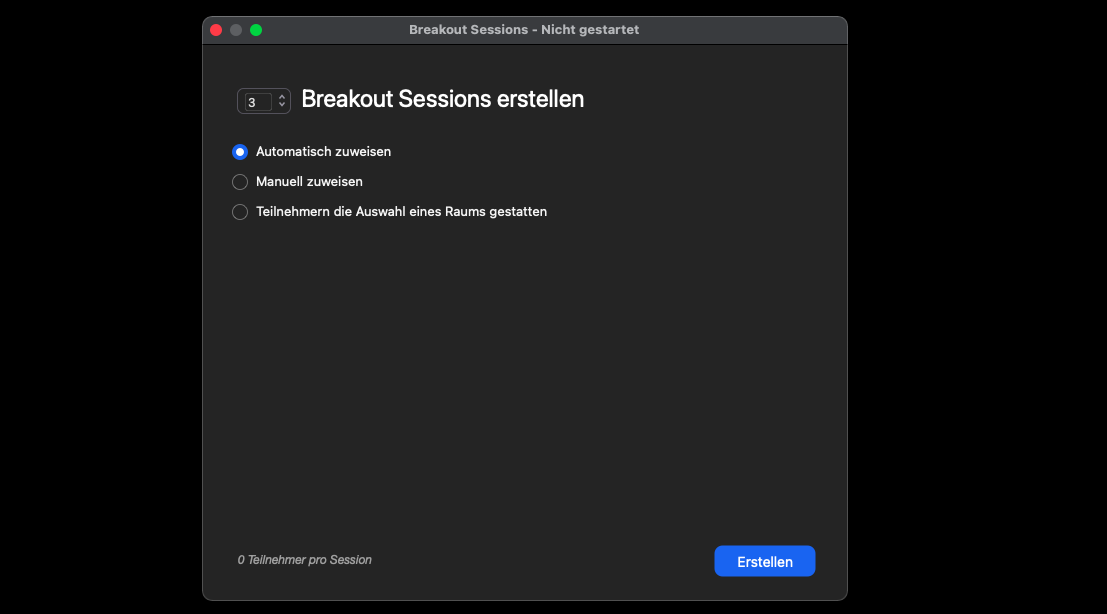Choose Manuell zuweisen option
The height and width of the screenshot is (614, 1107).
239,182
